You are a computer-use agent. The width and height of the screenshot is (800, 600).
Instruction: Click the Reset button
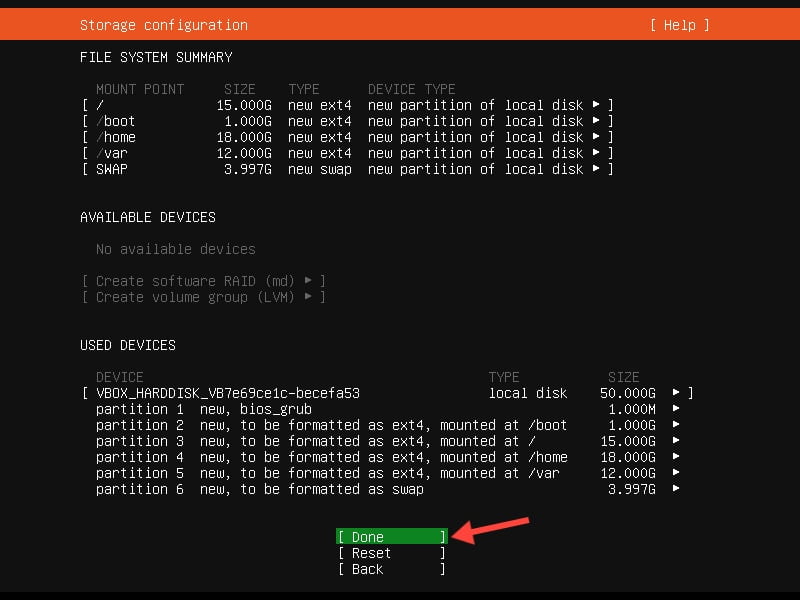391,553
